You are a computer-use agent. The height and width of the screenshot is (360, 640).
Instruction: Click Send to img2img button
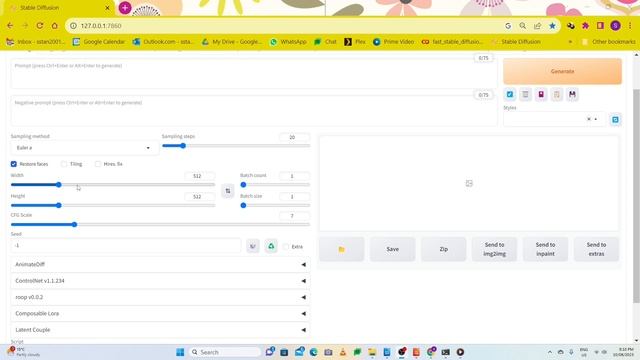495,249
